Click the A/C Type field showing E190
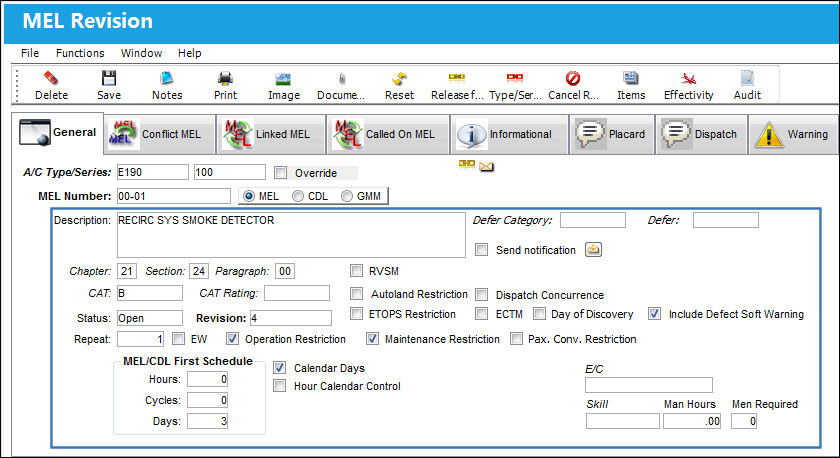 click(x=153, y=172)
